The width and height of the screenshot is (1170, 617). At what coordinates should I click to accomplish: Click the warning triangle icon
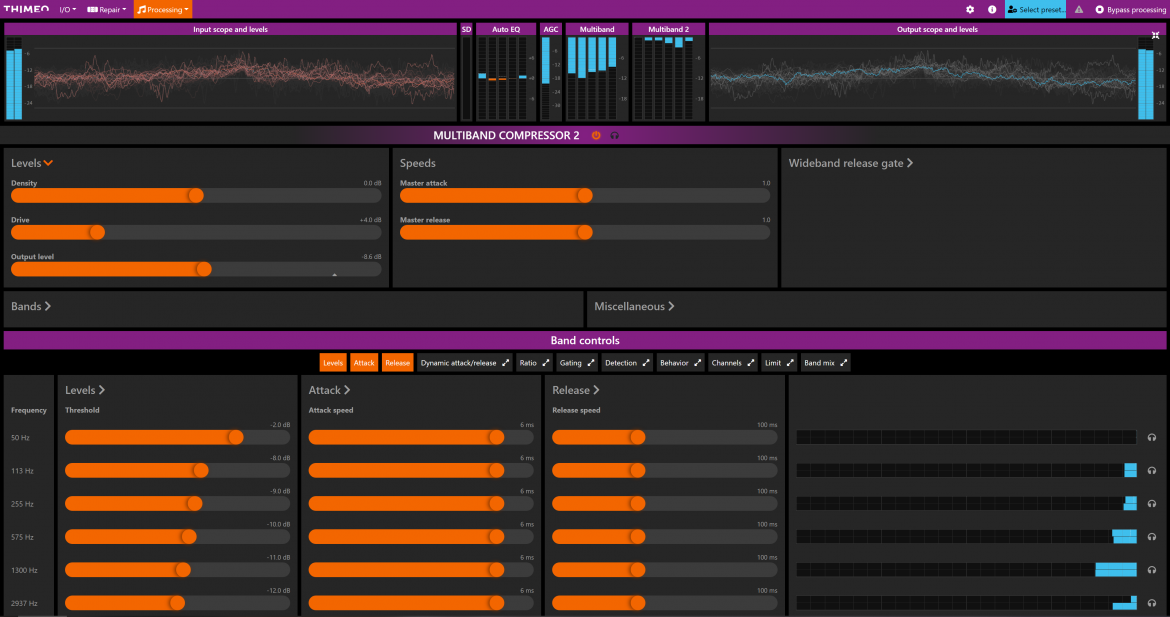tap(1079, 9)
